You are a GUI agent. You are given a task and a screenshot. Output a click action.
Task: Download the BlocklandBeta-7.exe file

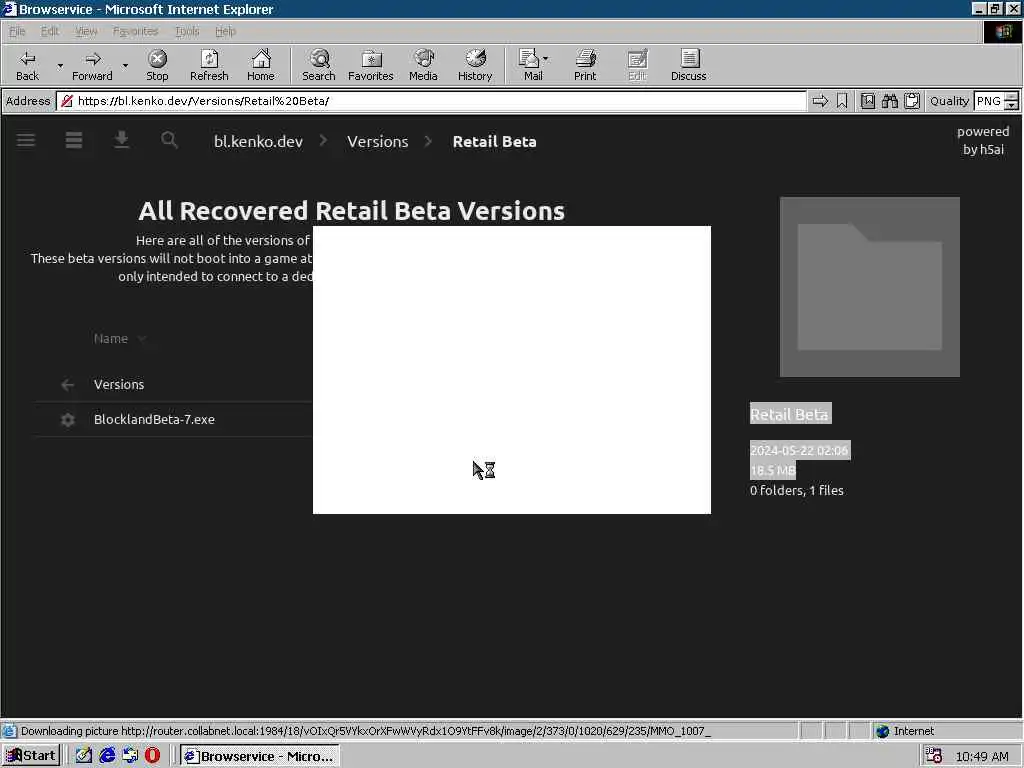pos(154,419)
